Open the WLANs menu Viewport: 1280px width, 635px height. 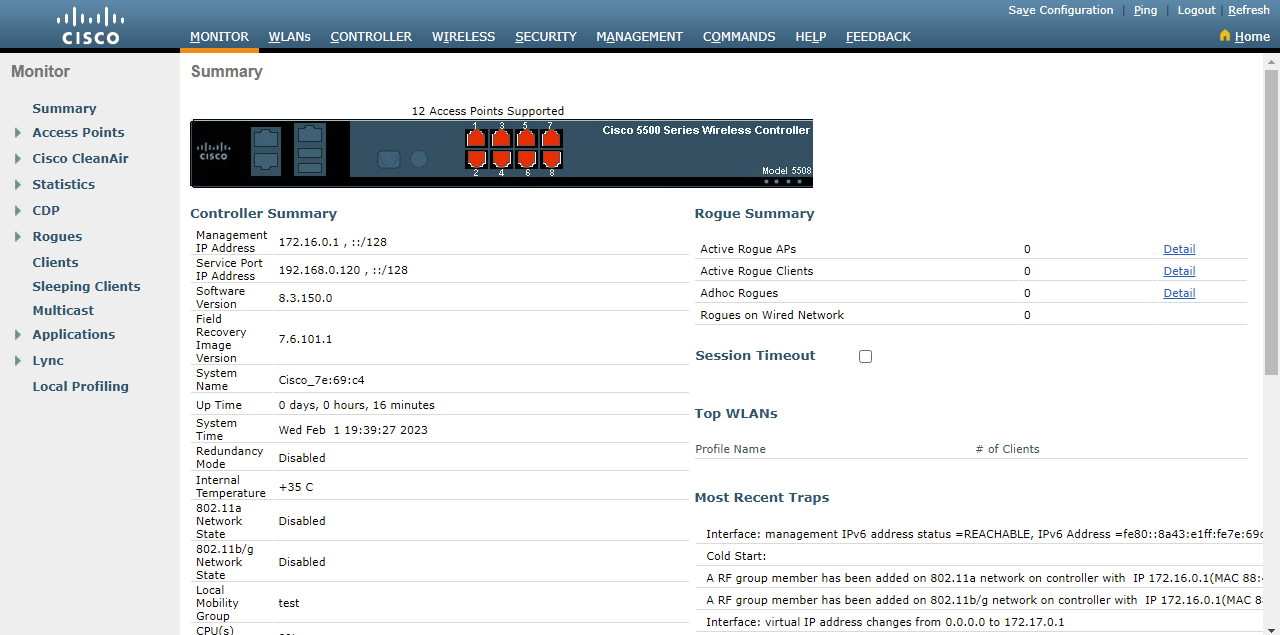tap(289, 36)
